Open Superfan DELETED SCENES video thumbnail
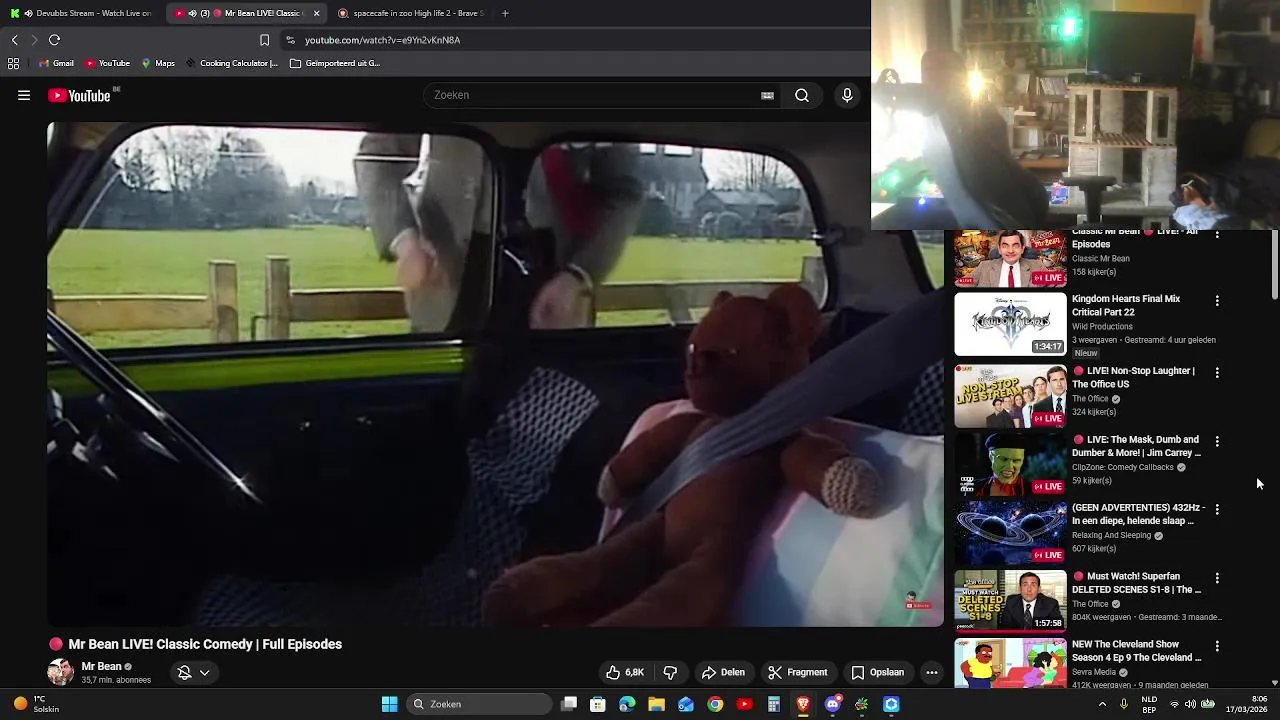This screenshot has height=720, width=1280. (x=1010, y=601)
